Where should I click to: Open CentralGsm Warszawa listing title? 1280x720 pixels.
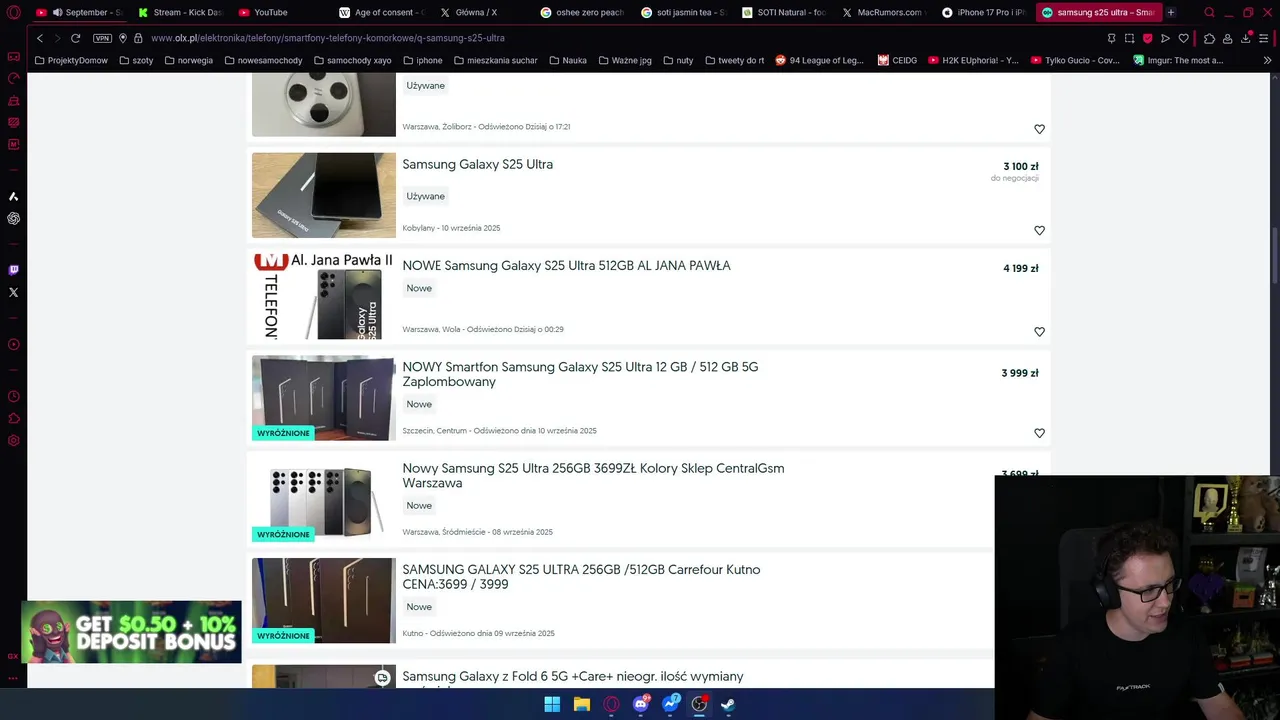pyautogui.click(x=593, y=475)
